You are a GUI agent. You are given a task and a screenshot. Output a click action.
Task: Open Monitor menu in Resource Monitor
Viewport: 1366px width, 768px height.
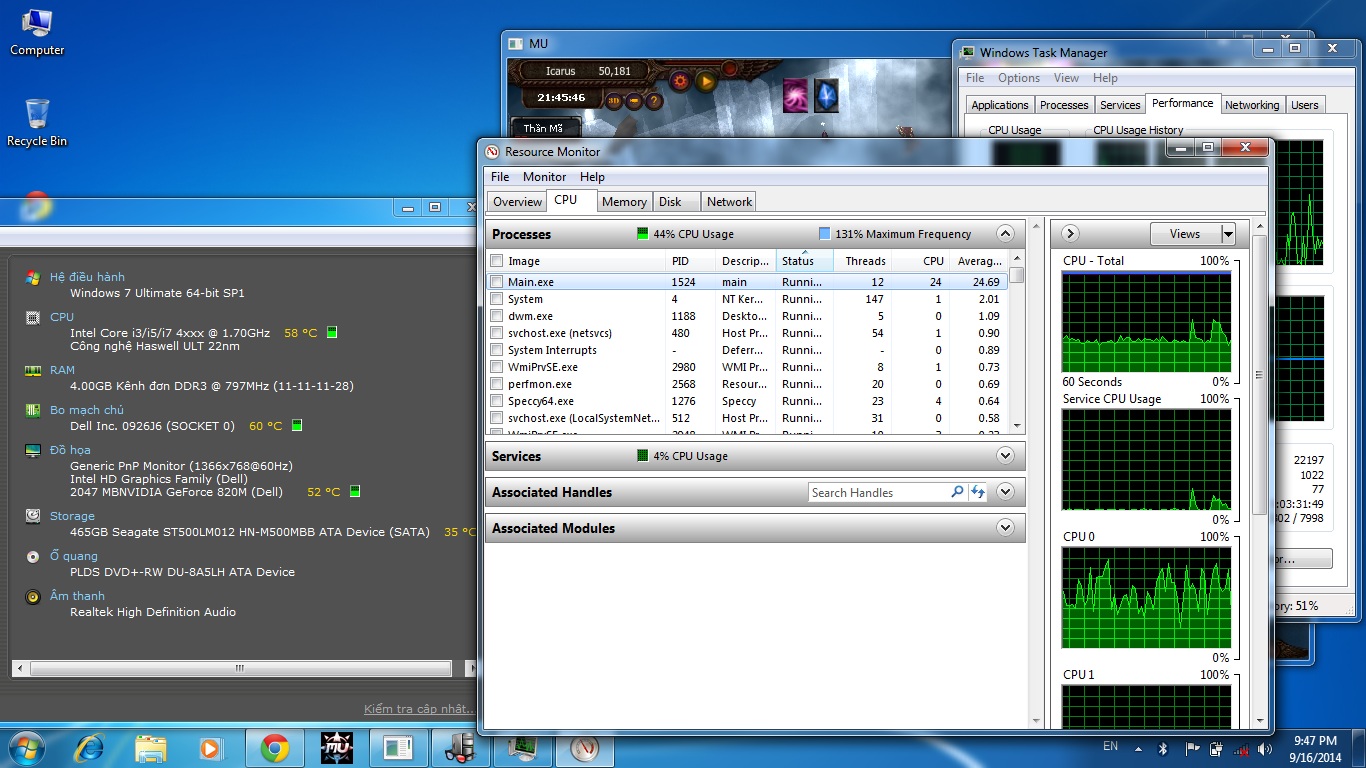coord(545,177)
